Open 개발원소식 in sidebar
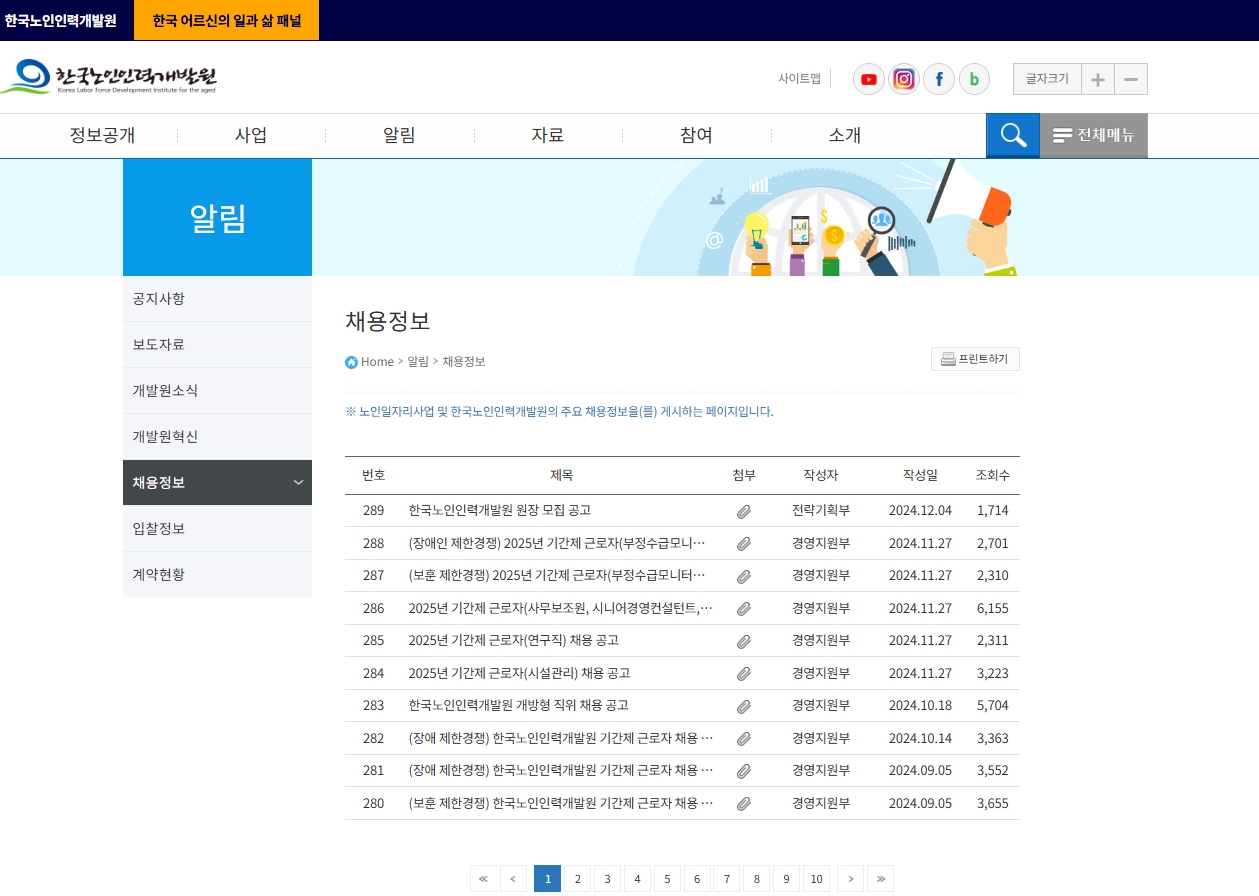 [x=217, y=391]
